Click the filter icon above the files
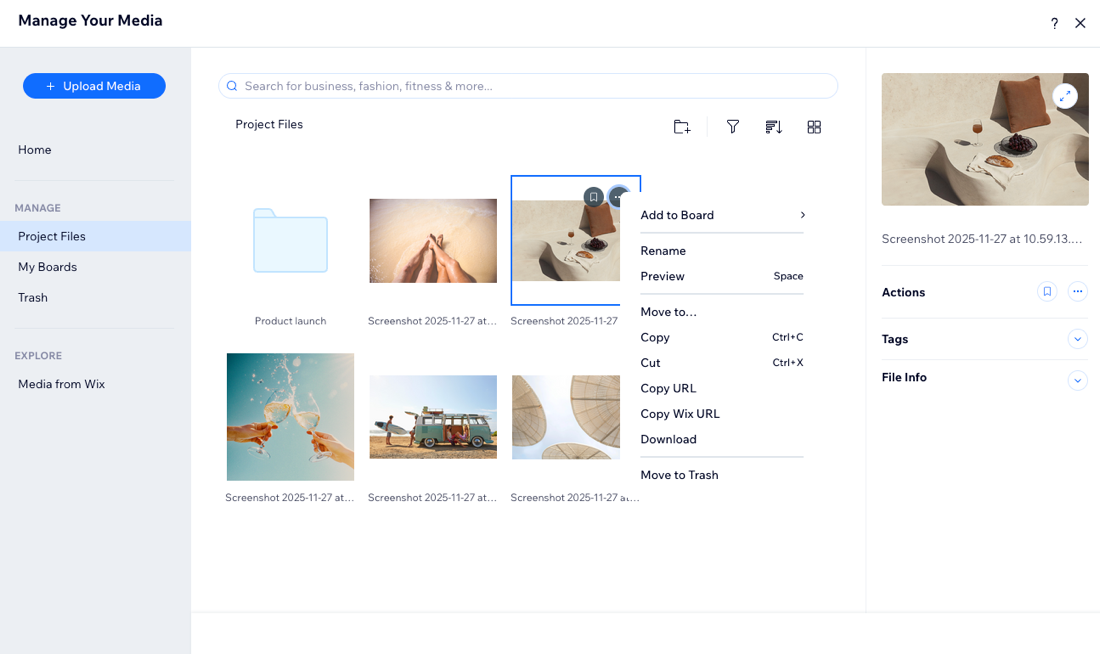Image resolution: width=1100 pixels, height=654 pixels. tap(733, 127)
